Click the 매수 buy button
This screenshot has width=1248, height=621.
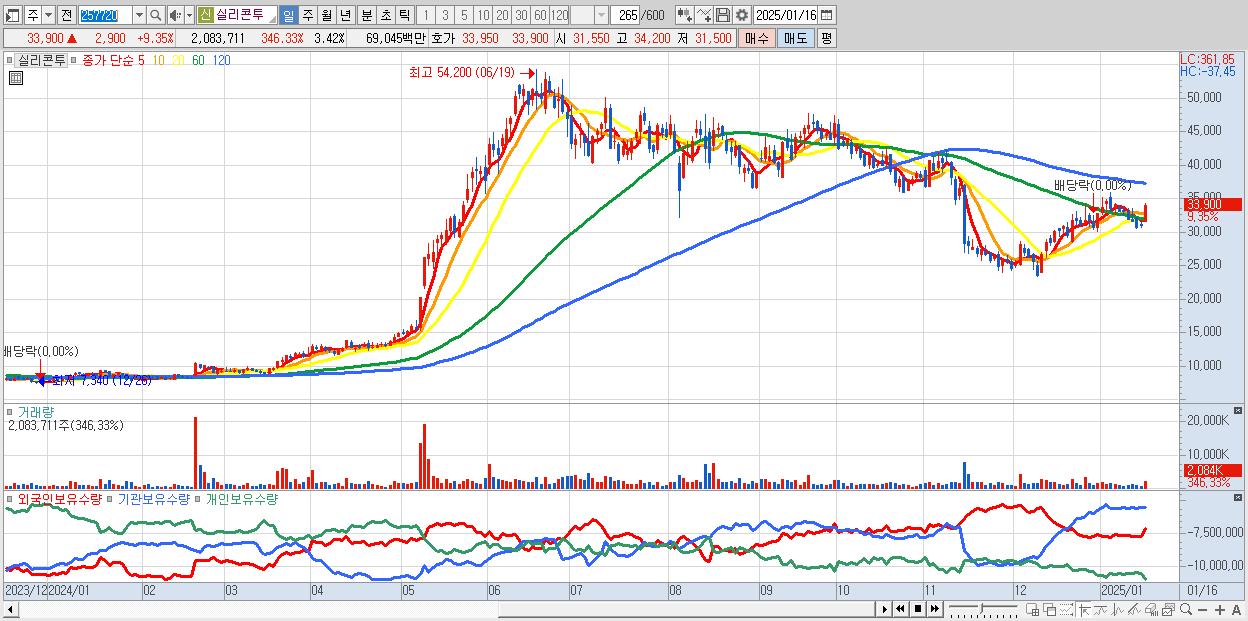[757, 38]
